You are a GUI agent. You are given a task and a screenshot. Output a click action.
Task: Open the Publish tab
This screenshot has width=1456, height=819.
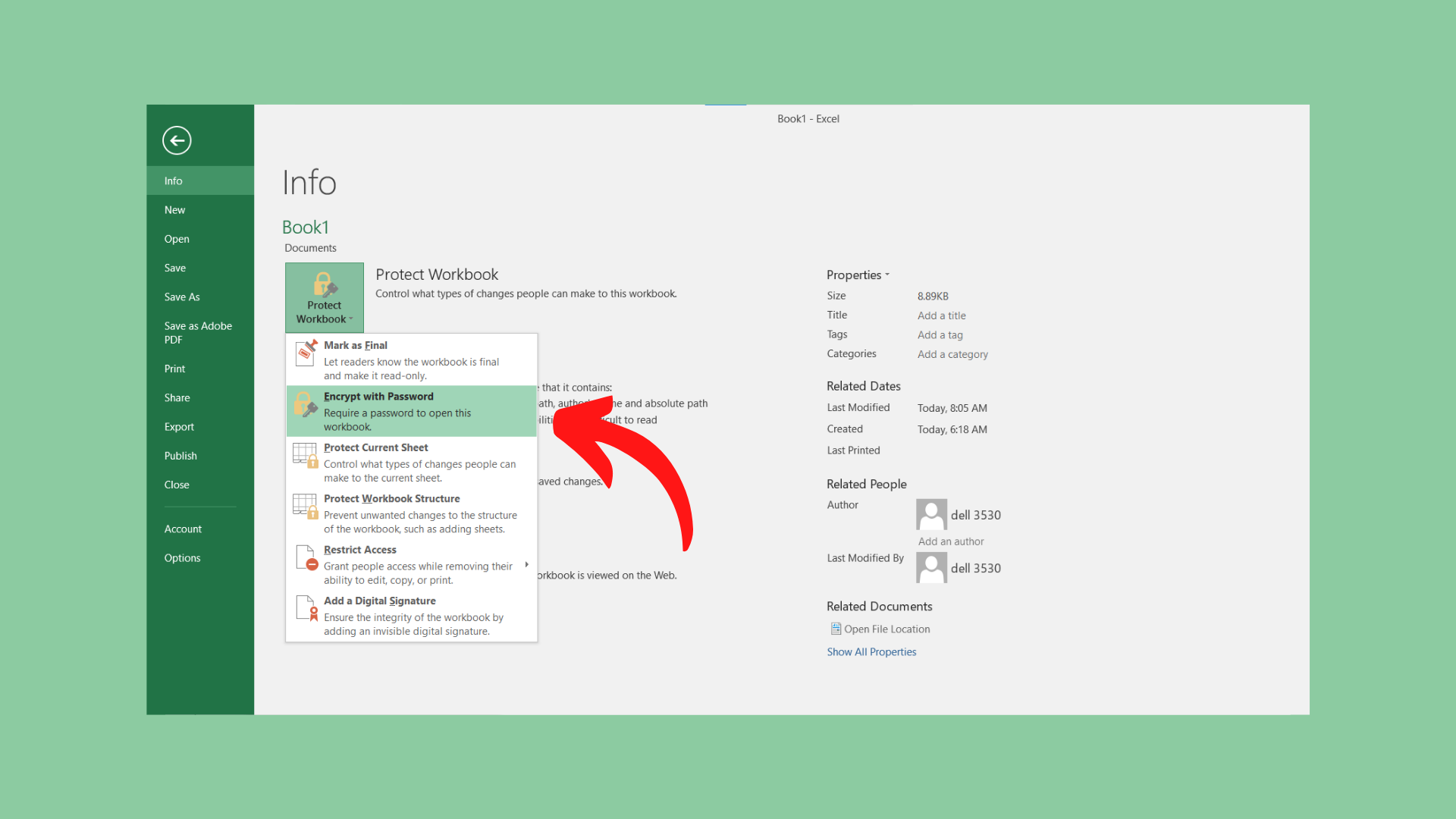pos(200,456)
